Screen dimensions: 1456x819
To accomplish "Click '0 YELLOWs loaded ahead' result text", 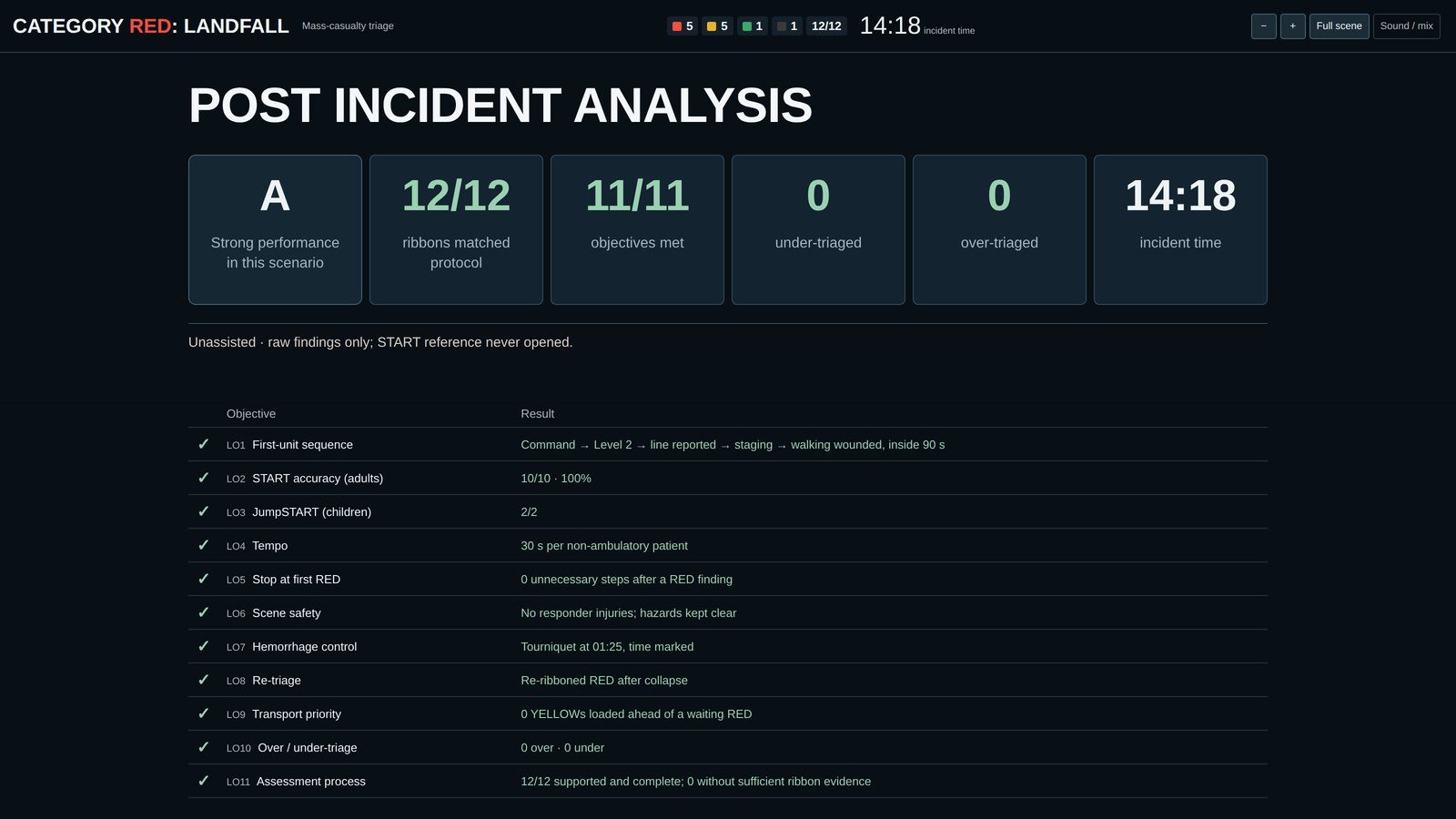I will click(636, 714).
